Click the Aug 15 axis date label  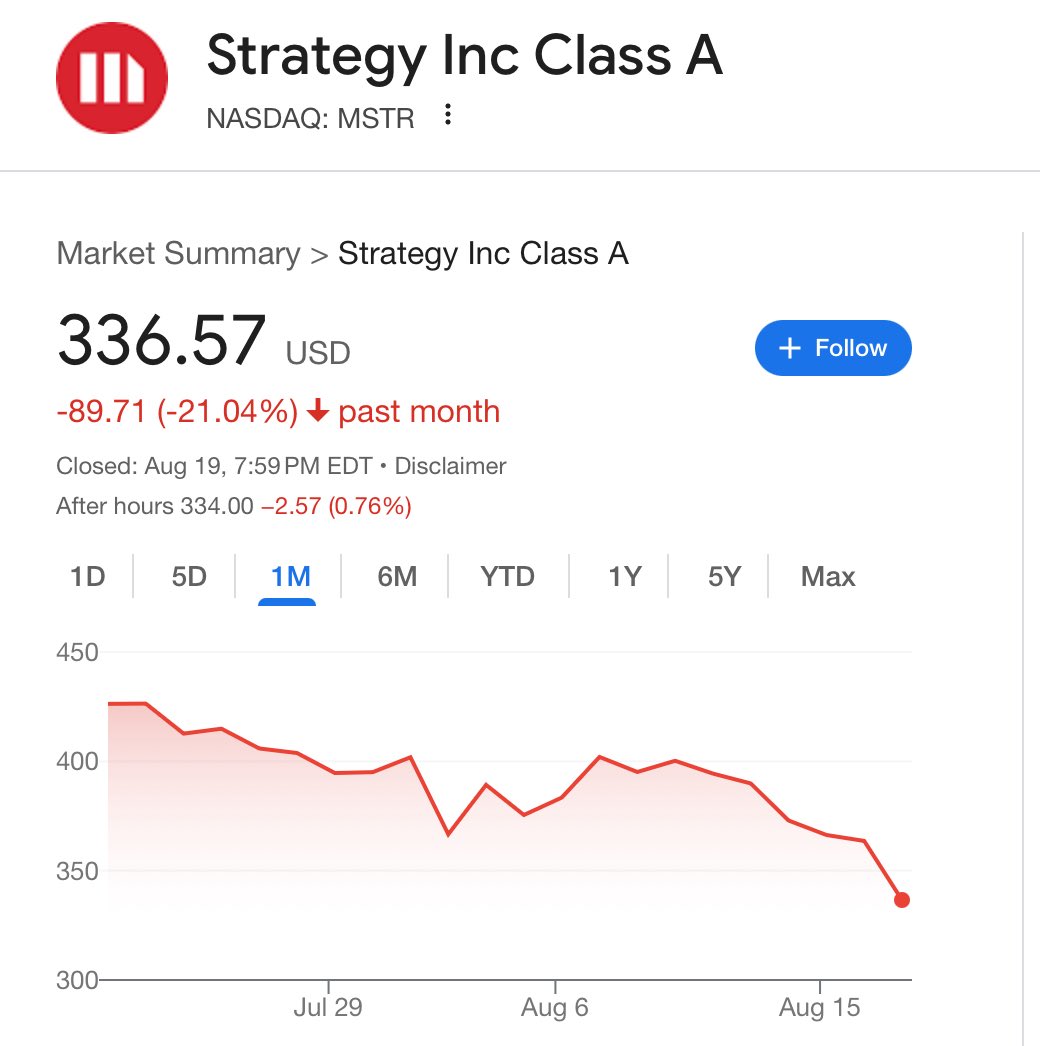(819, 1007)
